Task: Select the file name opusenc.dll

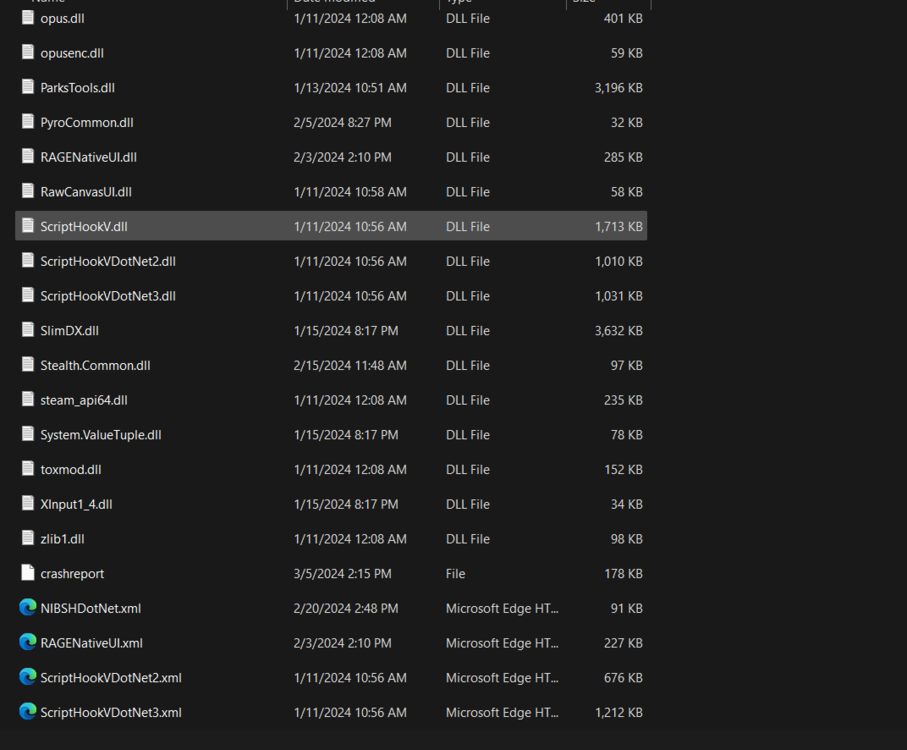Action: pos(72,53)
